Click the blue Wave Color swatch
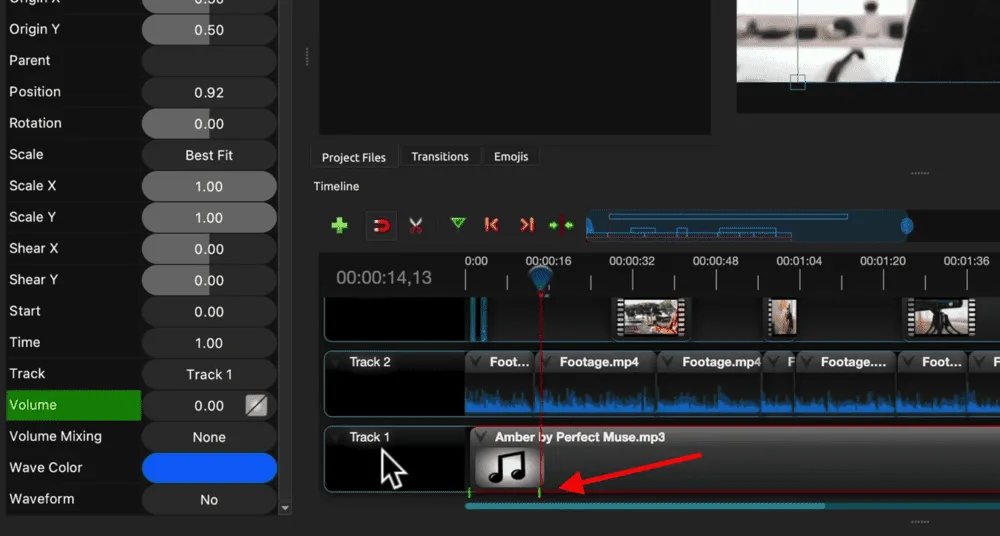The width and height of the screenshot is (1000, 536). coord(209,468)
